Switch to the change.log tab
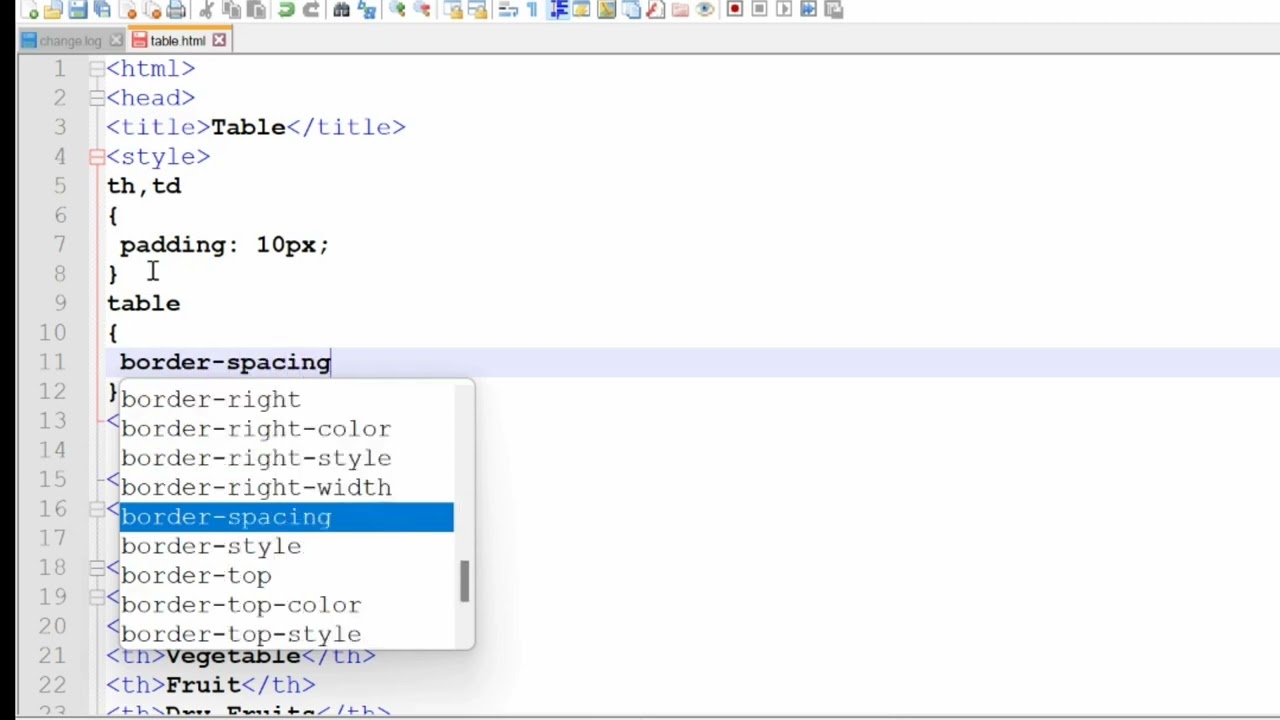1280x720 pixels. (70, 41)
